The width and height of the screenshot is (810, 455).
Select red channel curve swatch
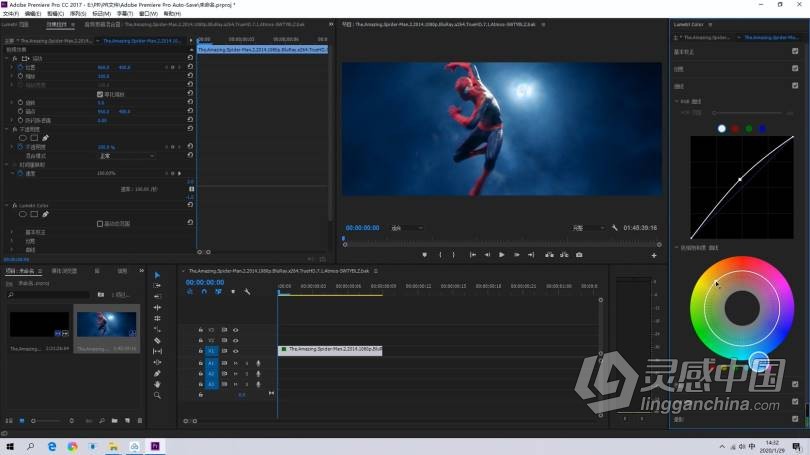point(735,129)
